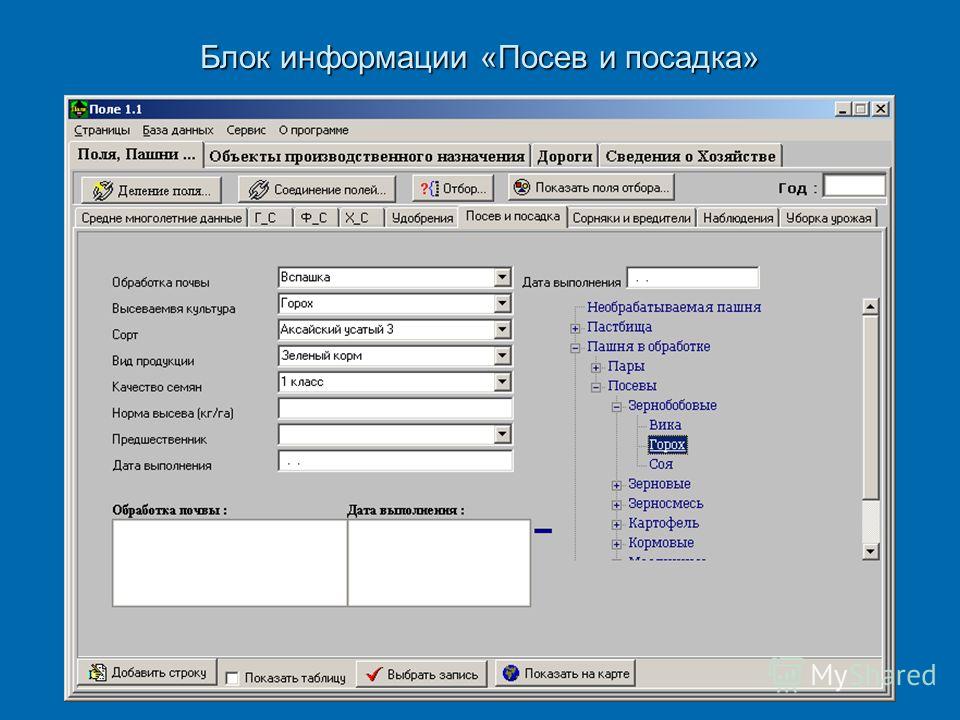Click the icon on Показать поля отбора

coord(522,187)
